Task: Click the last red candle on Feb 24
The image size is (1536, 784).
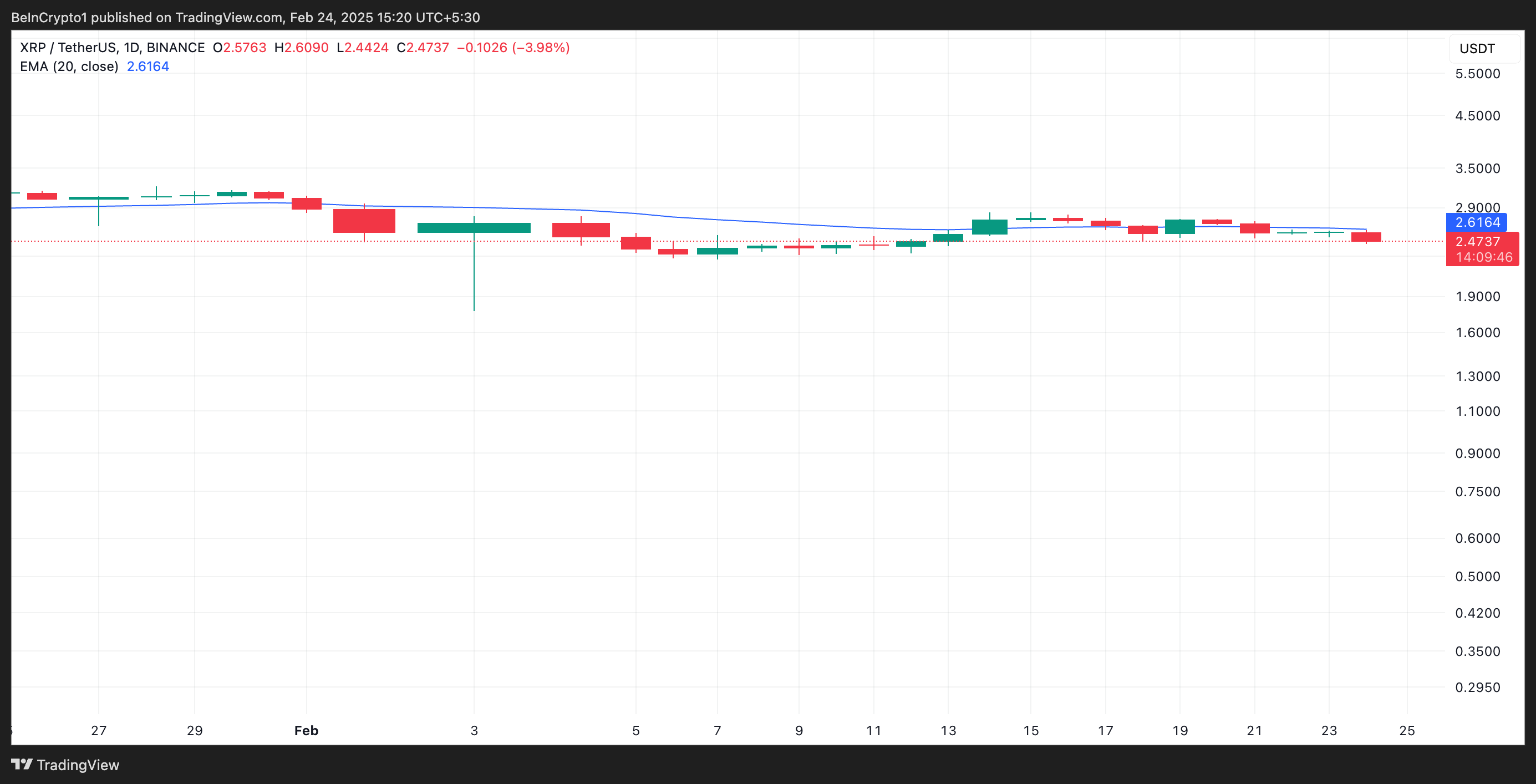Action: (x=1365, y=237)
